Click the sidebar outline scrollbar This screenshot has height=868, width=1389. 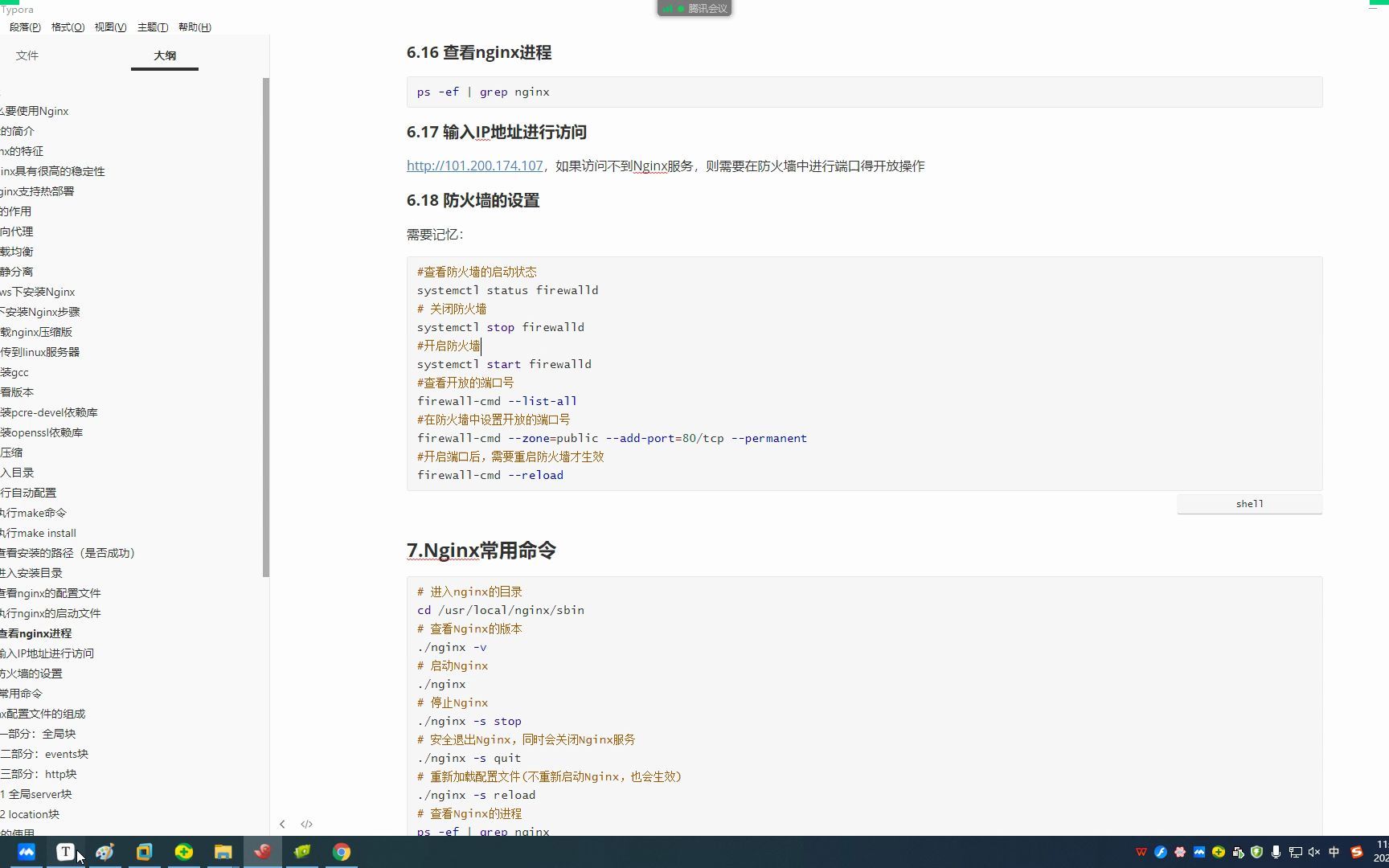(x=266, y=327)
